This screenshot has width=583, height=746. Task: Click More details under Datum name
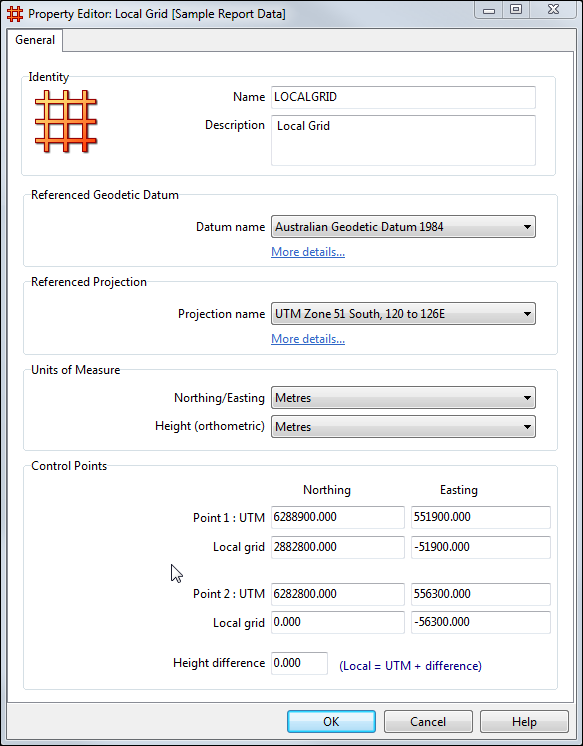[x=308, y=252]
